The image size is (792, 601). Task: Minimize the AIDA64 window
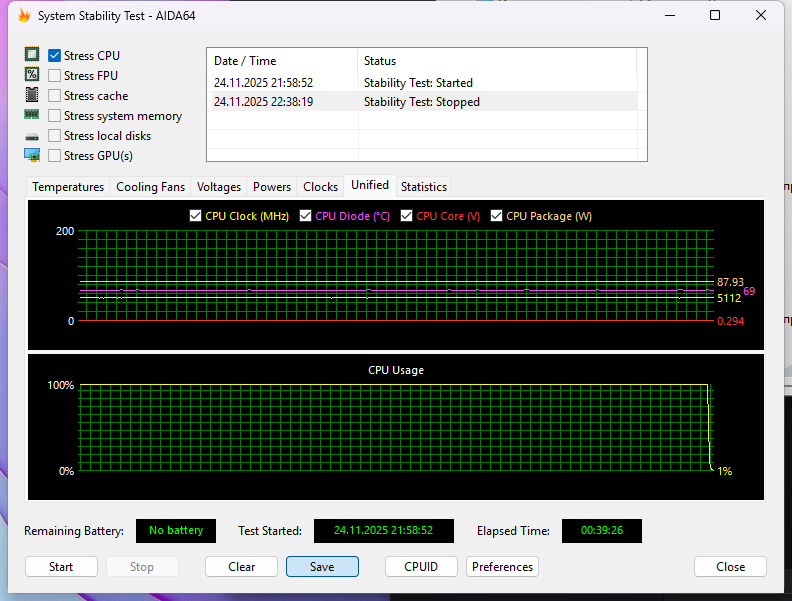(670, 15)
